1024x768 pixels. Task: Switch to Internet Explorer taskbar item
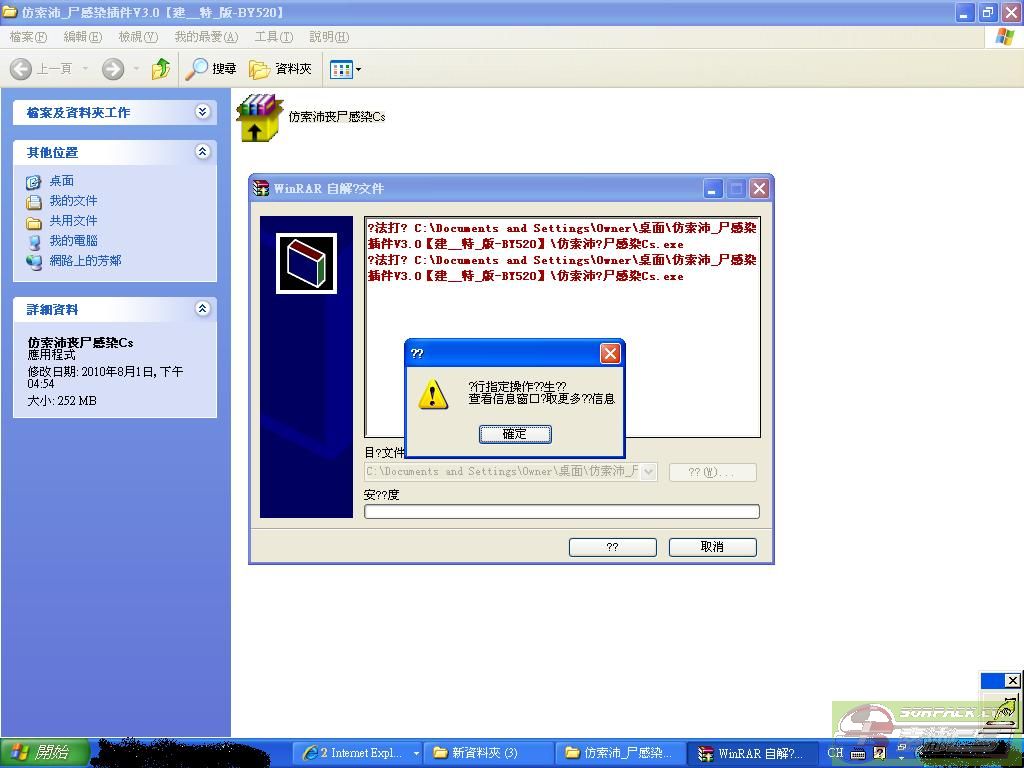click(356, 753)
